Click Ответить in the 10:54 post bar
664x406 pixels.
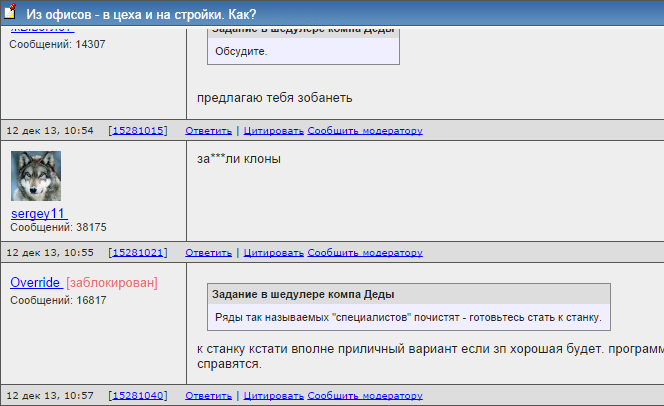click(x=208, y=130)
